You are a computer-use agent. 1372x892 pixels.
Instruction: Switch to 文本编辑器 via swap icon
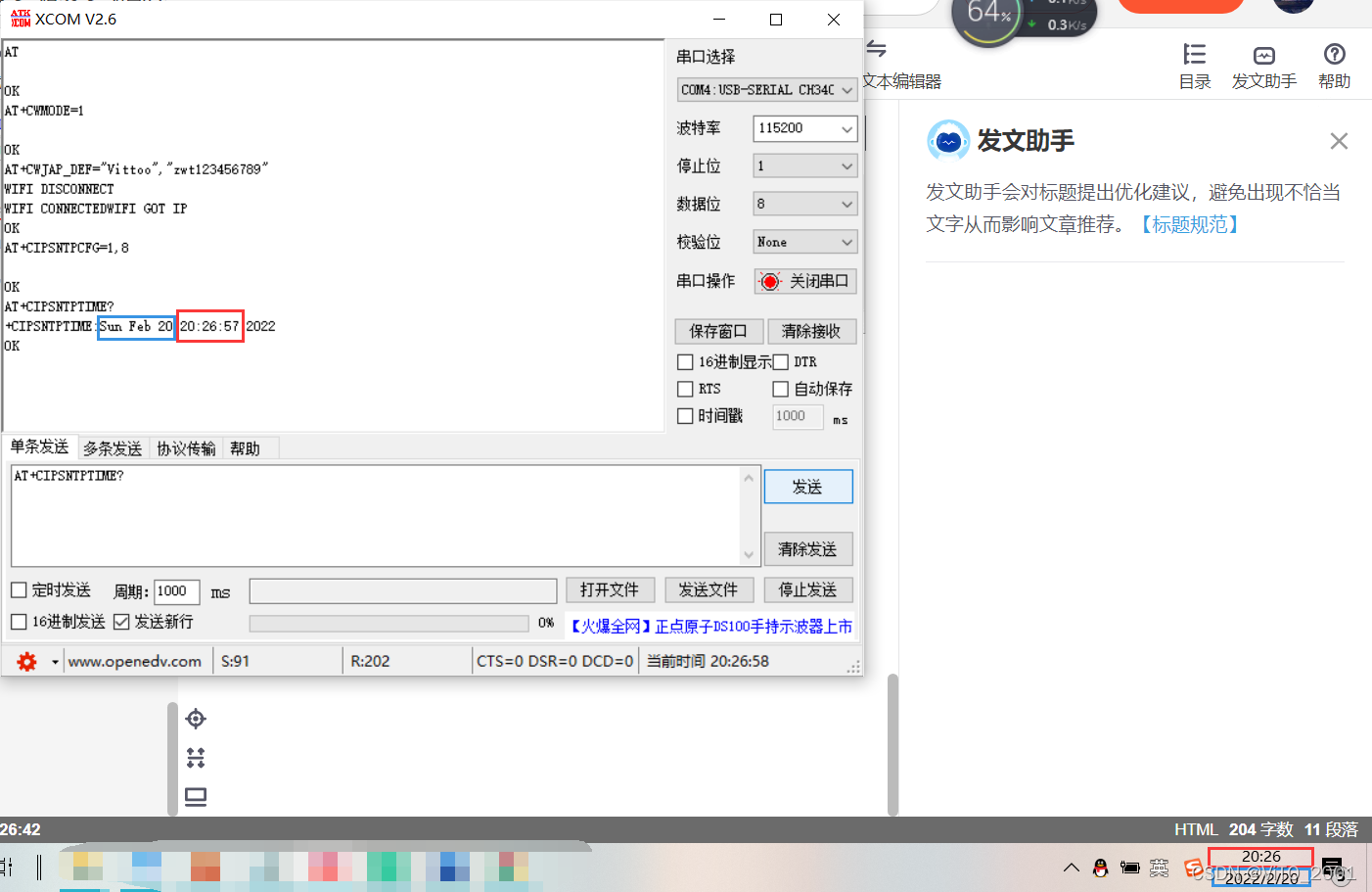[876, 49]
